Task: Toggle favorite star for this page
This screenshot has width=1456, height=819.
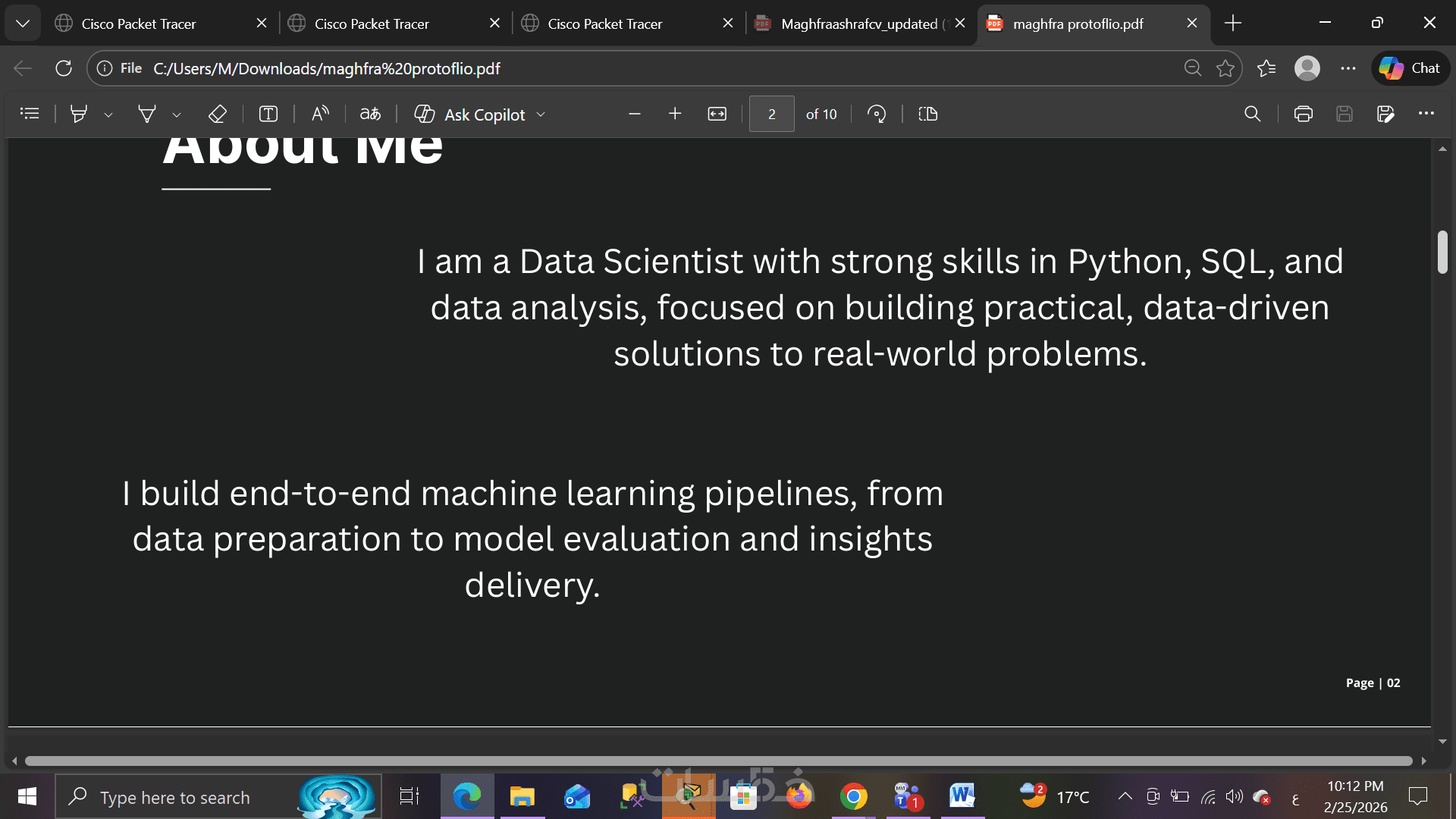Action: pyautogui.click(x=1225, y=68)
